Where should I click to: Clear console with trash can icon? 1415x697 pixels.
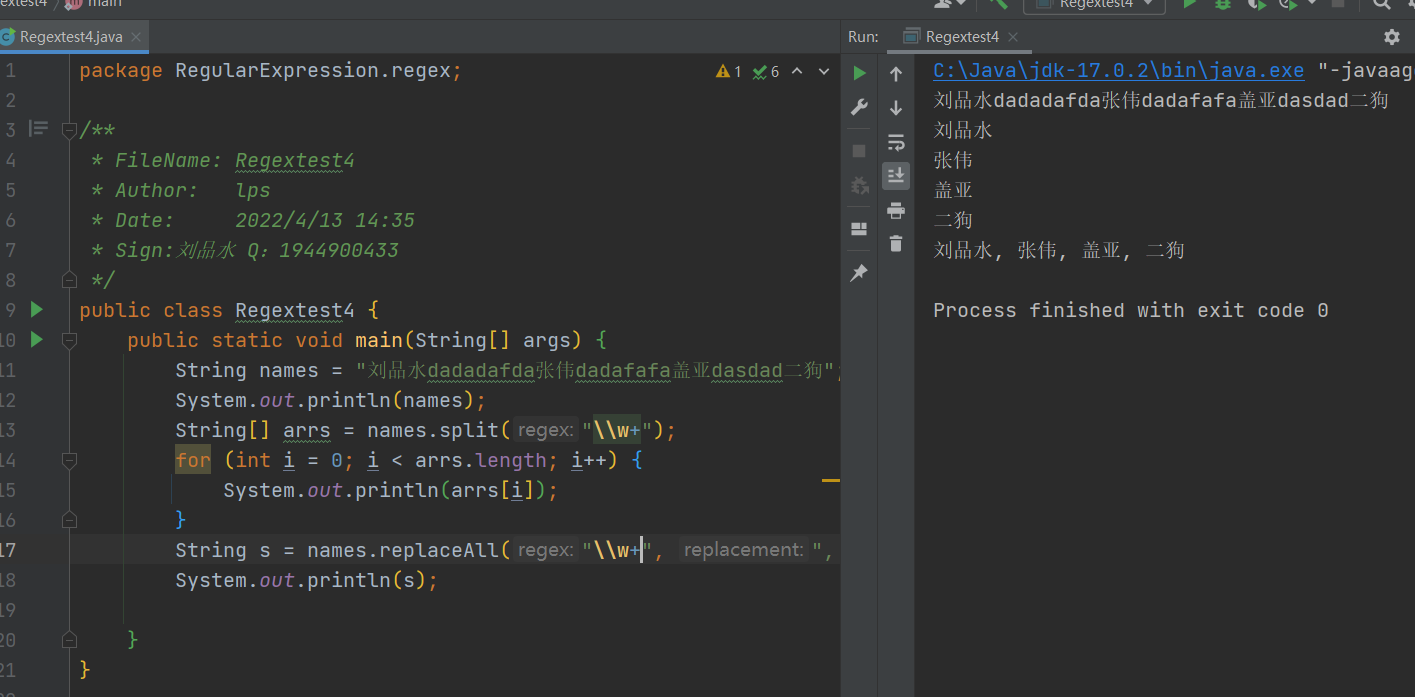pos(896,243)
